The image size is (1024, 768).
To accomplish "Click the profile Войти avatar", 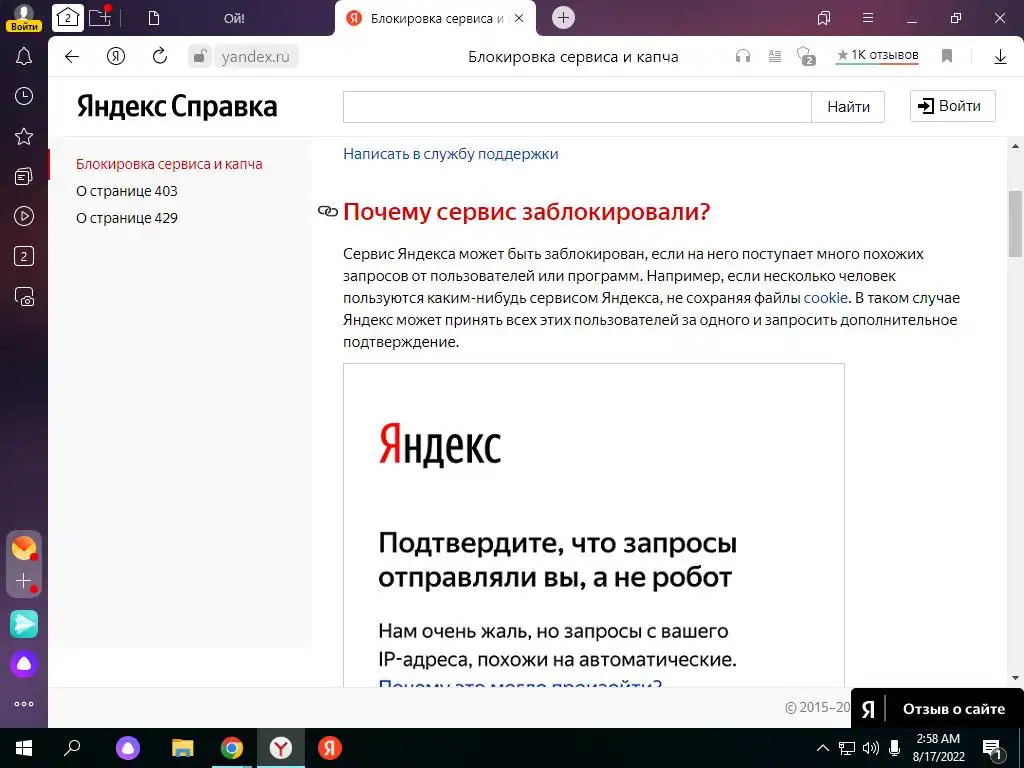I will coord(24,18).
